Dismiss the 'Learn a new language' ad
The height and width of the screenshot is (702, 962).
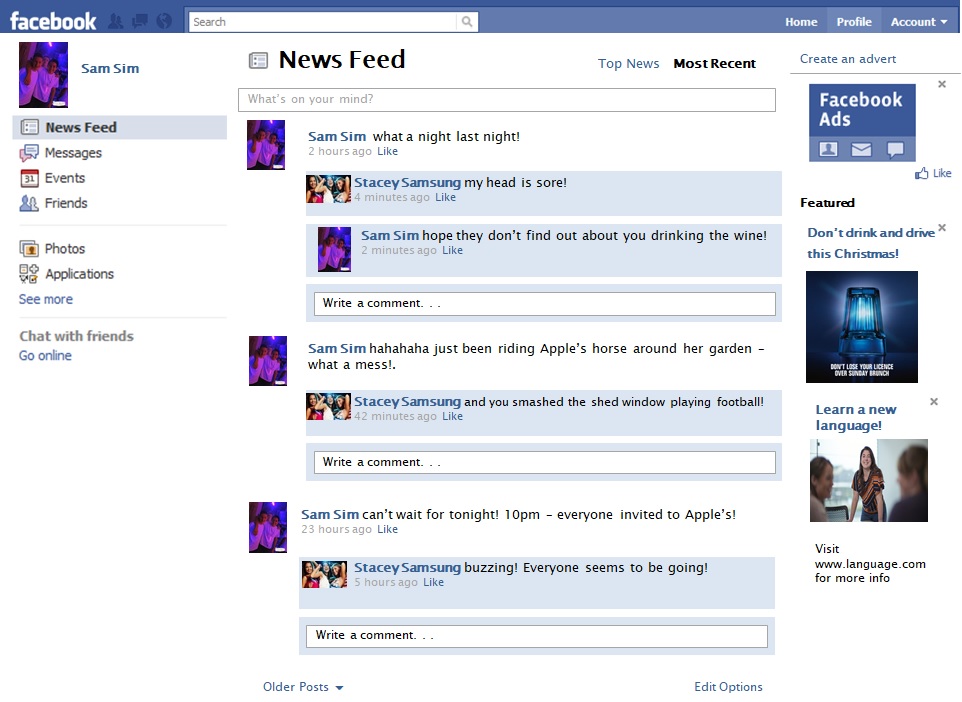point(934,402)
